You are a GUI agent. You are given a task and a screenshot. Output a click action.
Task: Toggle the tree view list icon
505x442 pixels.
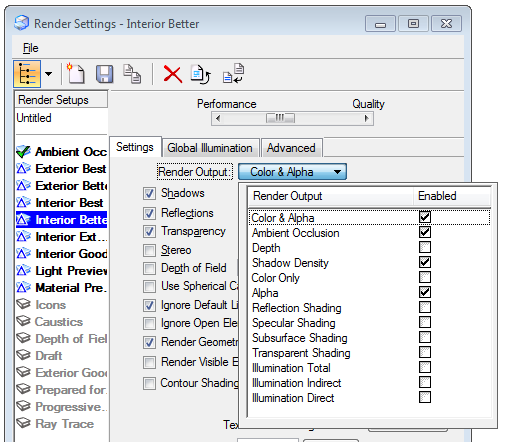click(x=27, y=74)
